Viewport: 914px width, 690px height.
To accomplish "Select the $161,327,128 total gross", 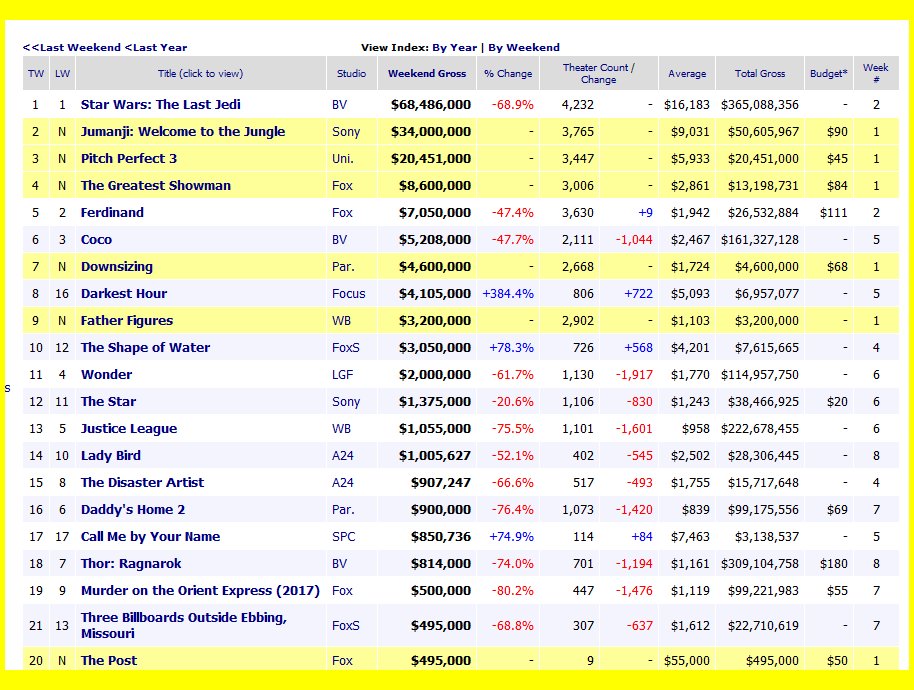I will (x=760, y=240).
